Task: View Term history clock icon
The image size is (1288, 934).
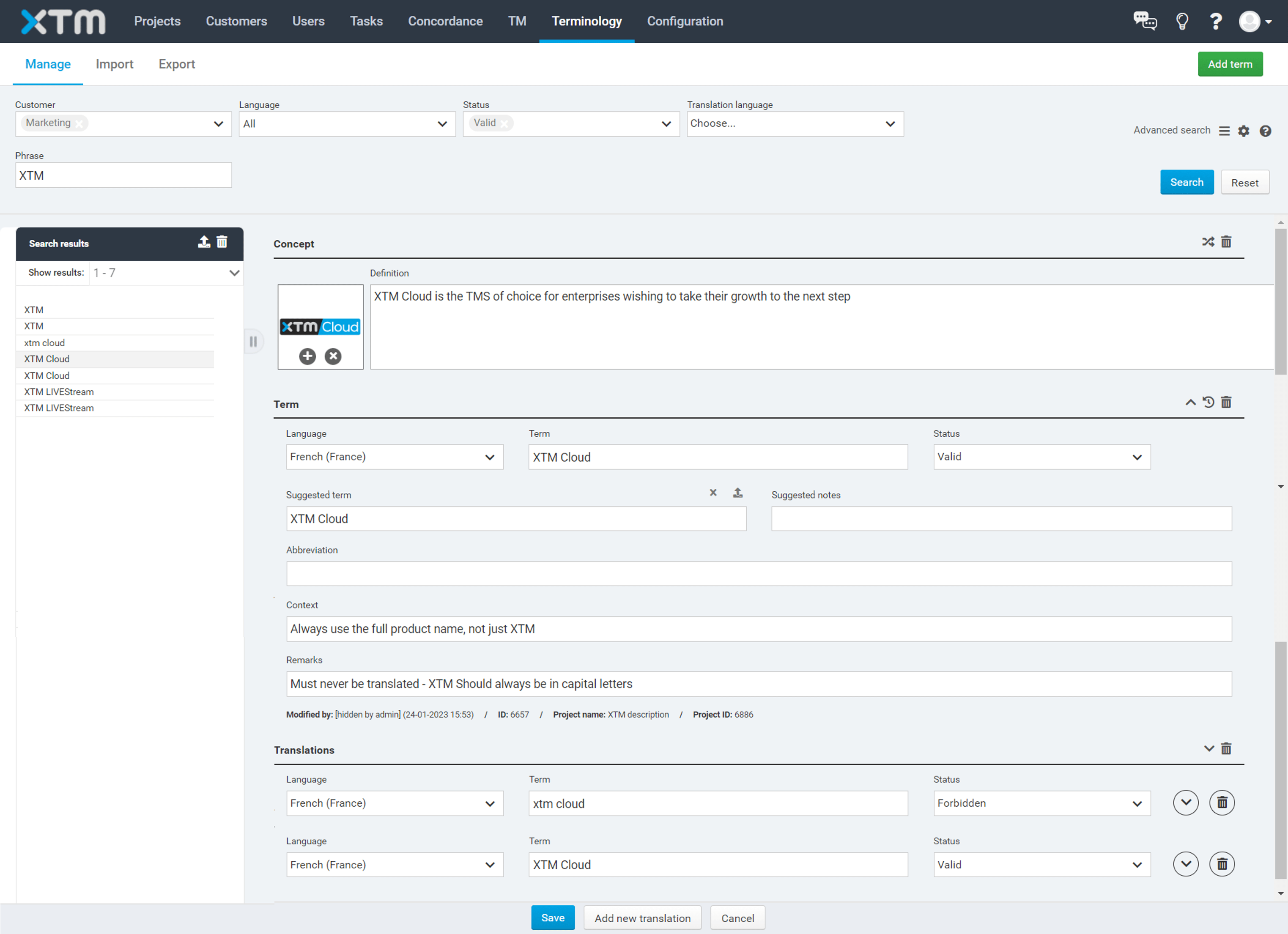Action: [1208, 402]
